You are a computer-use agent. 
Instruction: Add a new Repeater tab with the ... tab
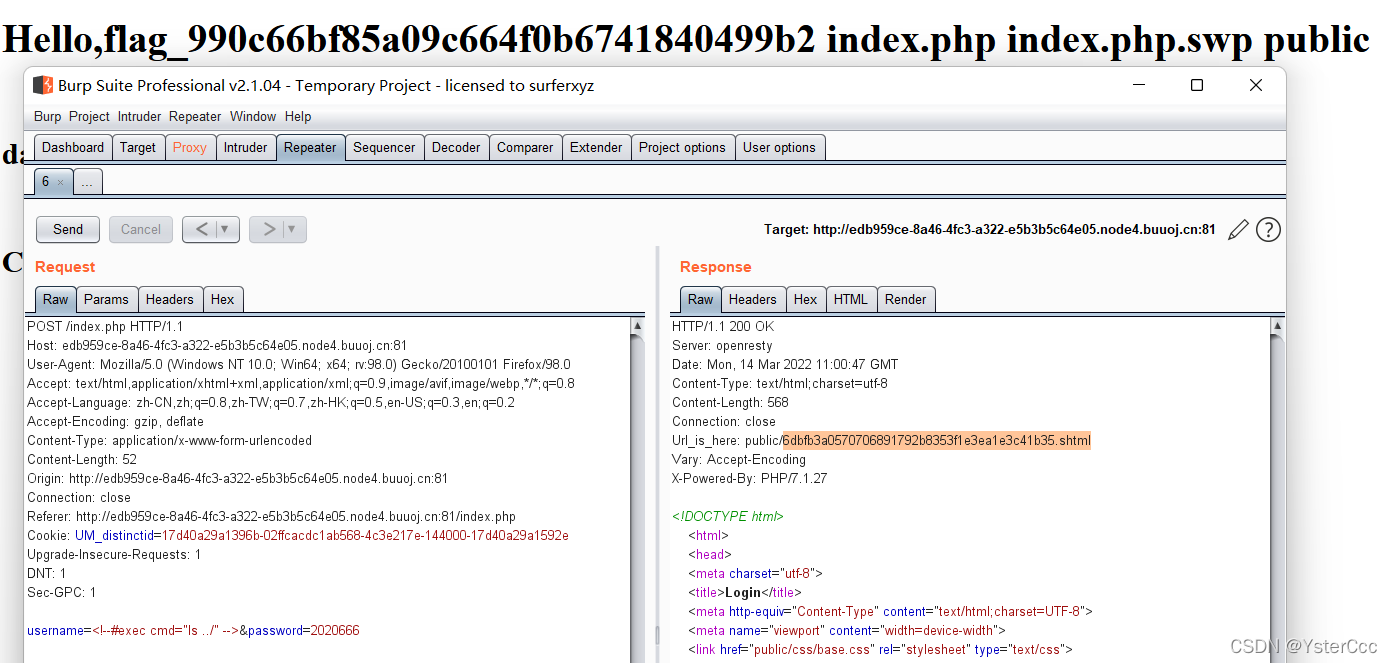tap(87, 182)
